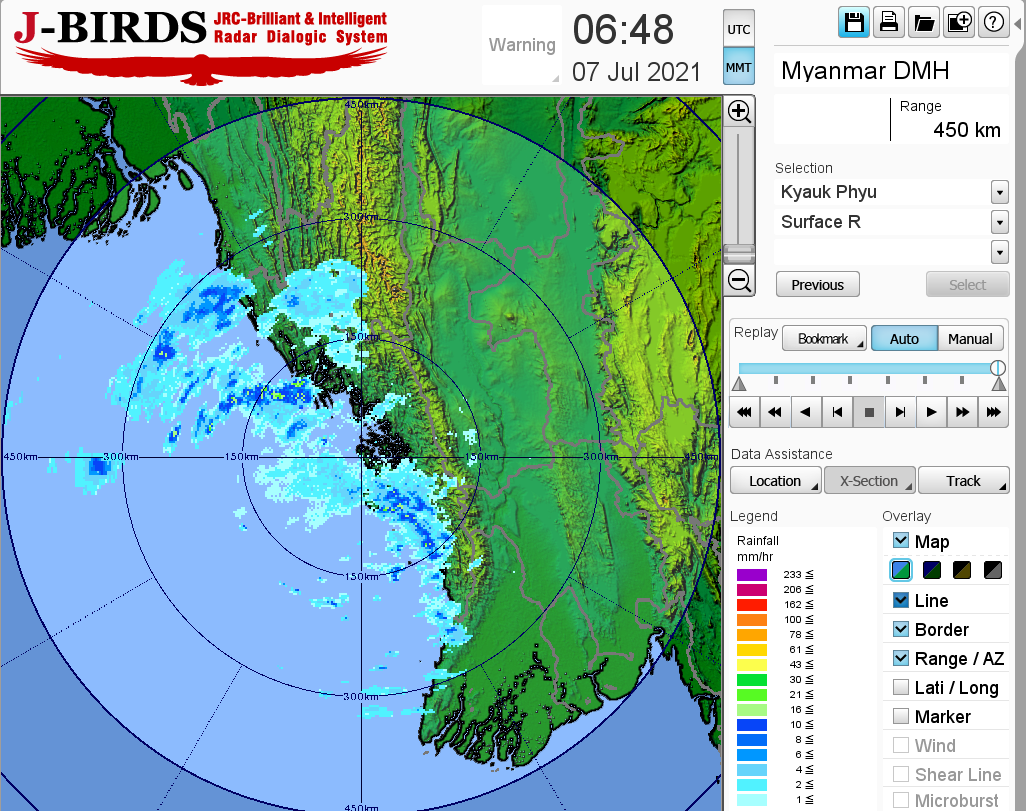This screenshot has height=811, width=1030.
Task: Enable the Lati / Long overlay checkbox
Action: coord(901,687)
